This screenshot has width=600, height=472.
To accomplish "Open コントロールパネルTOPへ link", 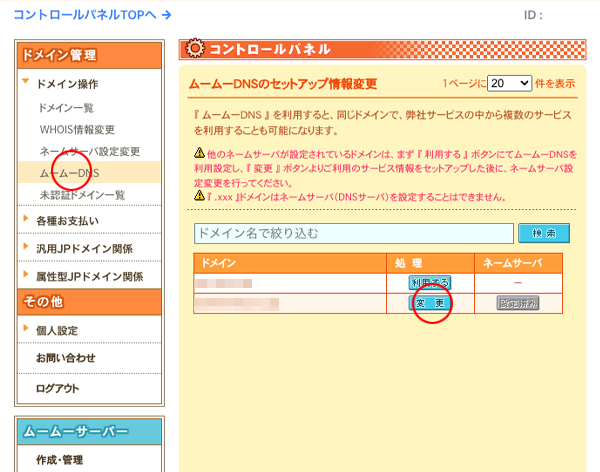I will (x=92, y=15).
